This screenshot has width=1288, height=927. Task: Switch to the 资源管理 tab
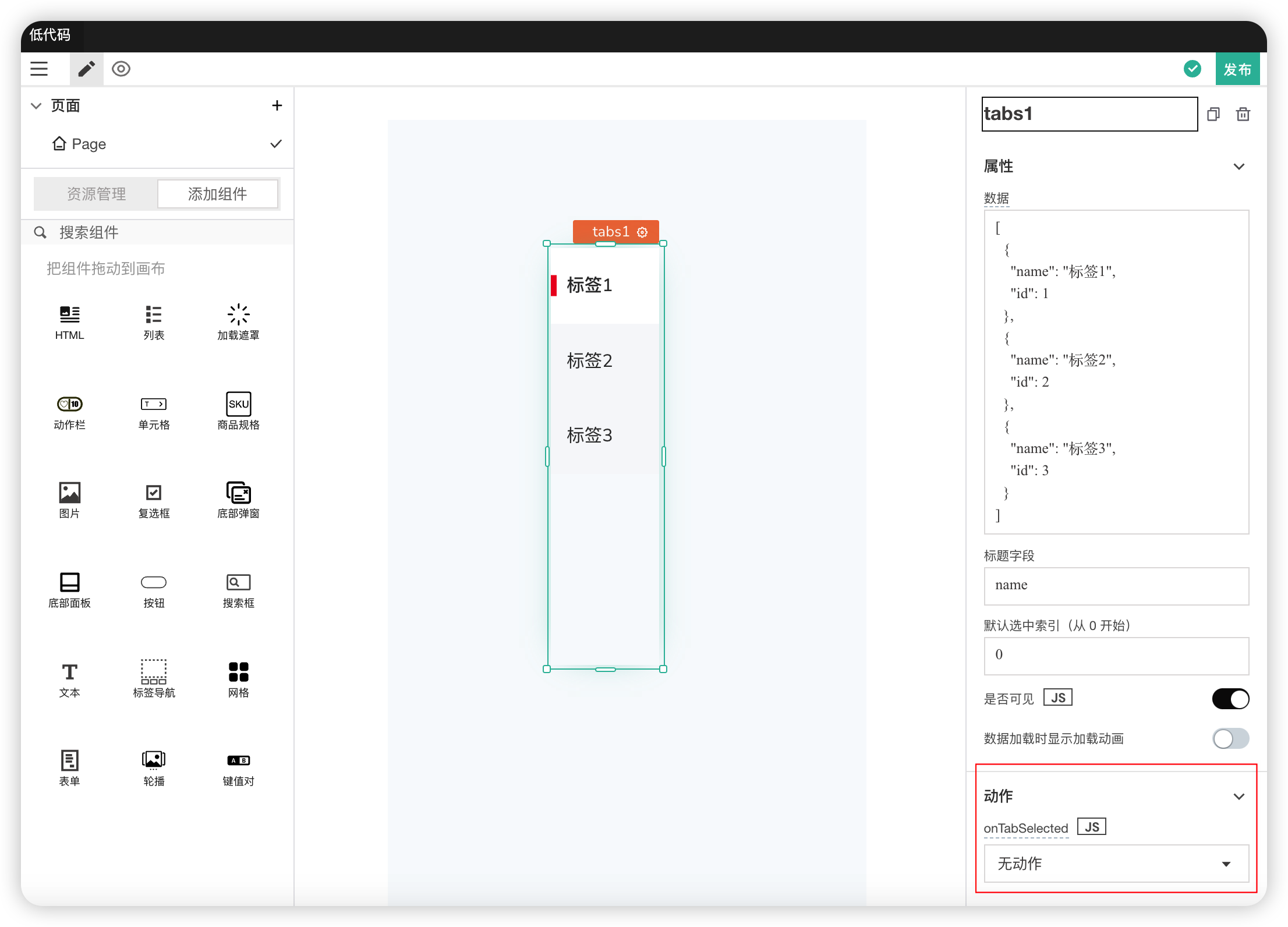(96, 194)
